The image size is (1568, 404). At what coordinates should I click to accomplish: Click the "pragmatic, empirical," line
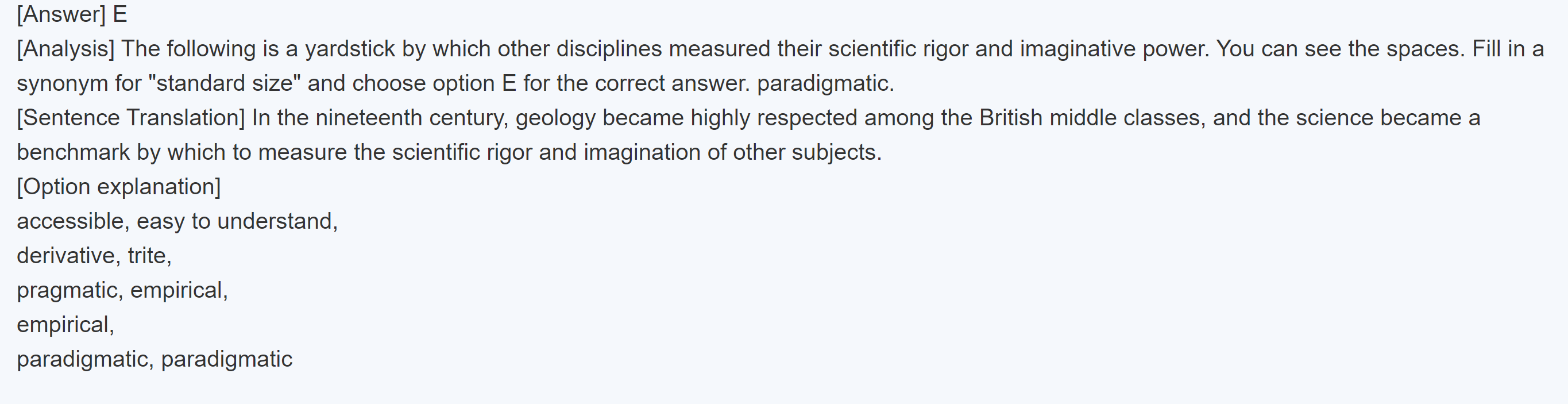click(122, 291)
